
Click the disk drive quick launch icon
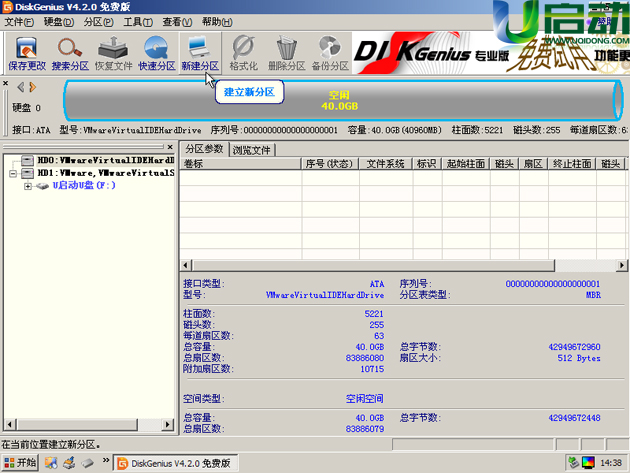87,463
